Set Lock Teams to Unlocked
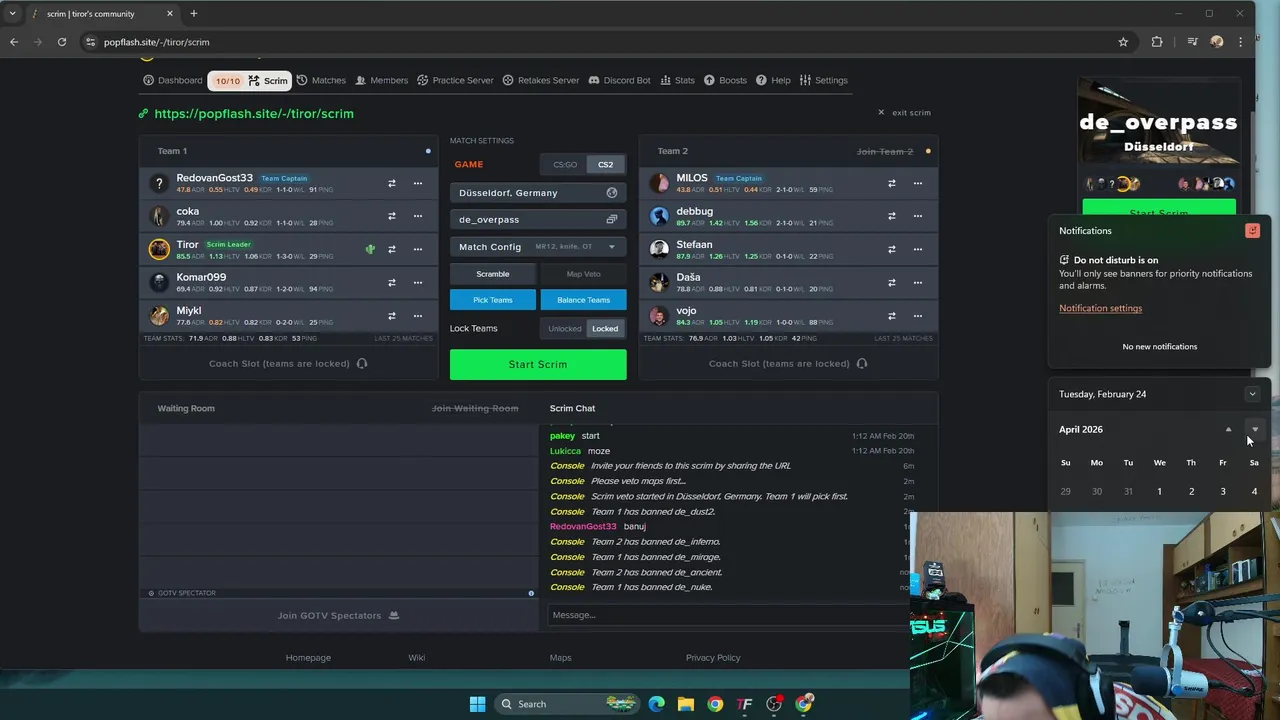Screen dimensions: 1280x720 (564, 328)
